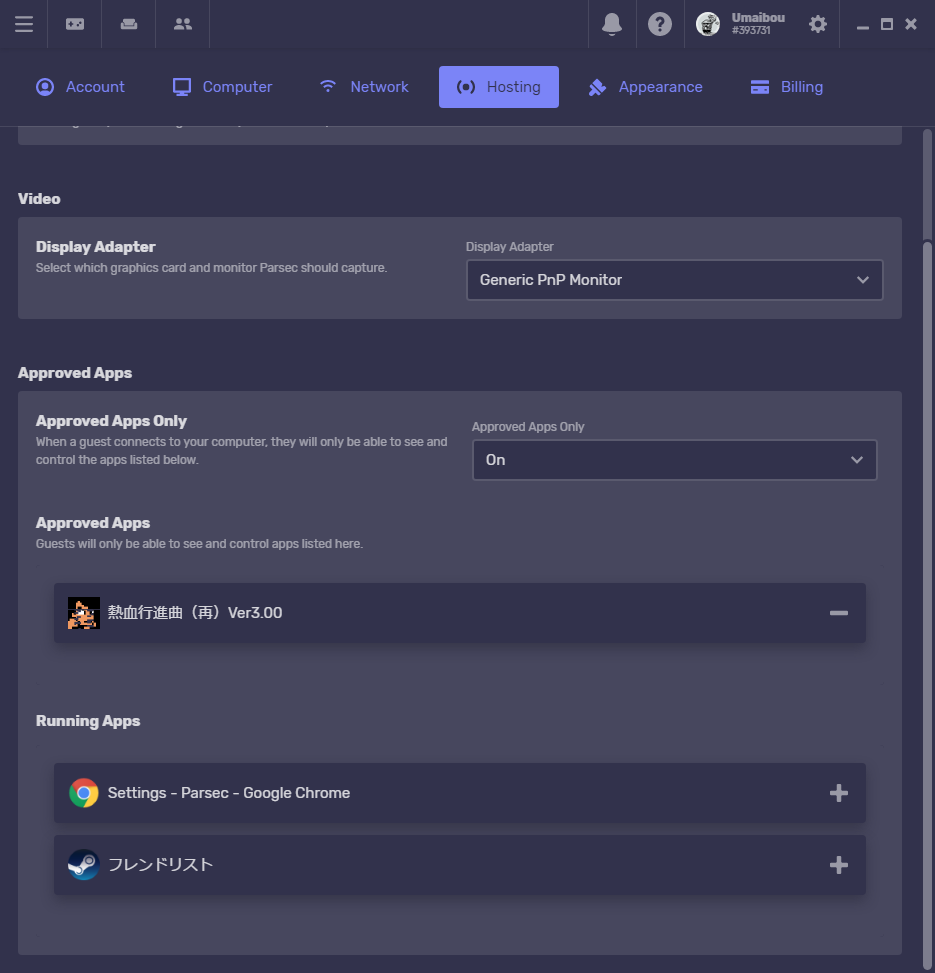This screenshot has height=973, width=935.
Task: Click the Video section heading
Action: pos(39,199)
